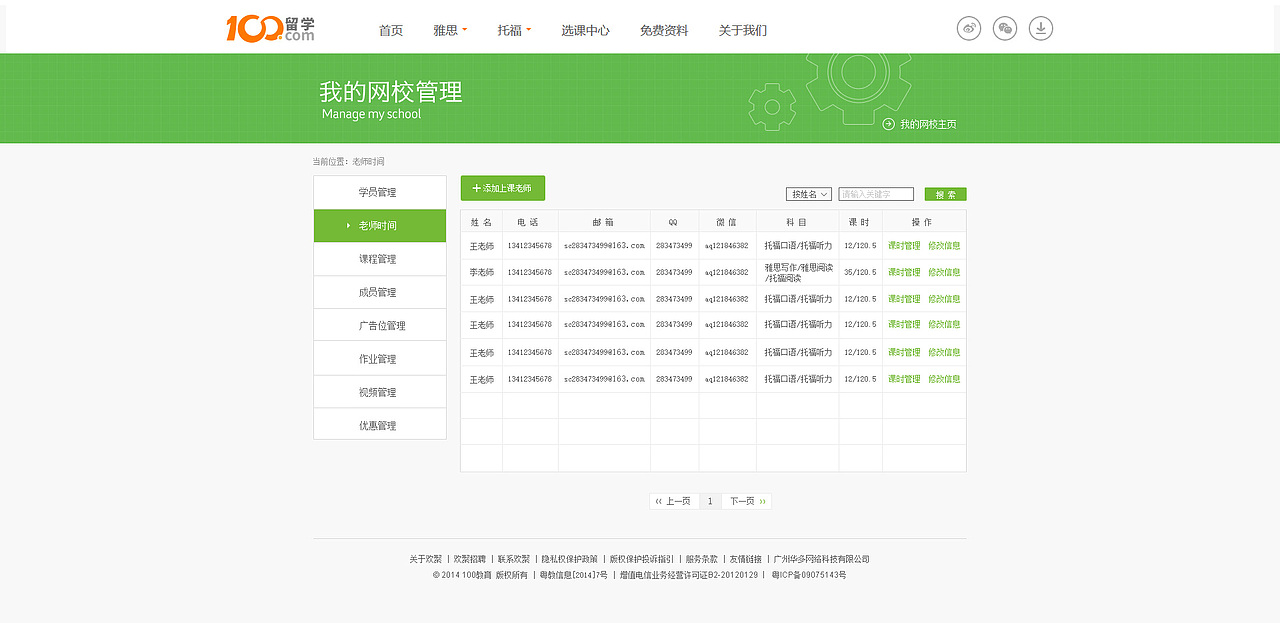Open the 广州华多网络科技有限公司 footer link
The height and width of the screenshot is (623, 1280).
coord(822,559)
